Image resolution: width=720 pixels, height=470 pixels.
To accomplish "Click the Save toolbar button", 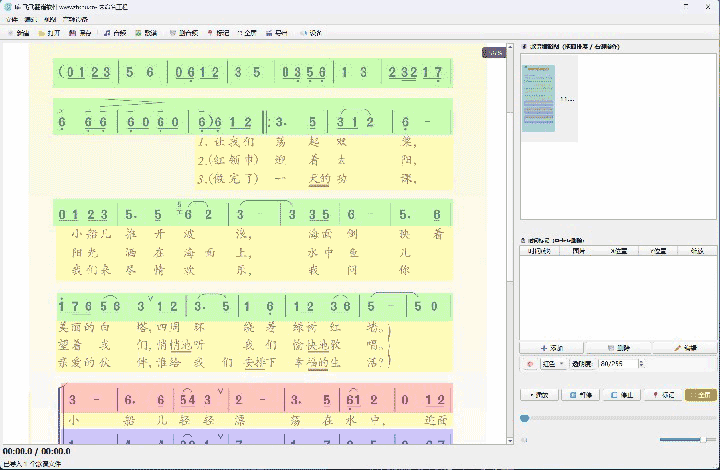I will coord(80,33).
